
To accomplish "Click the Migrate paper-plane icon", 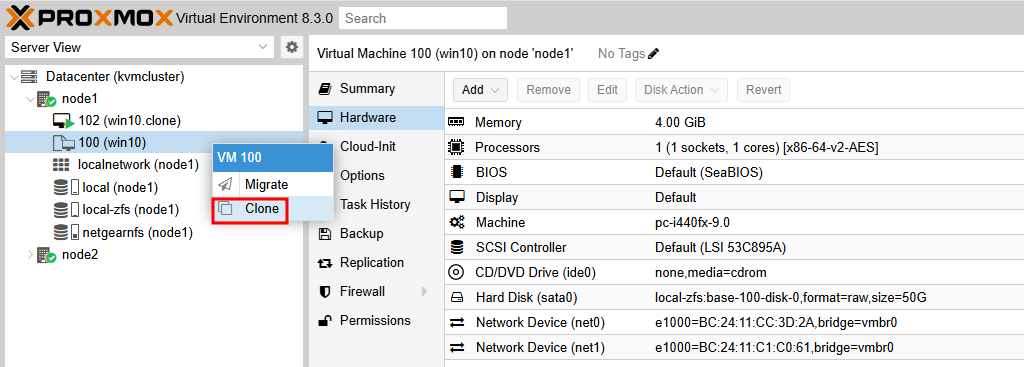I will [225, 185].
